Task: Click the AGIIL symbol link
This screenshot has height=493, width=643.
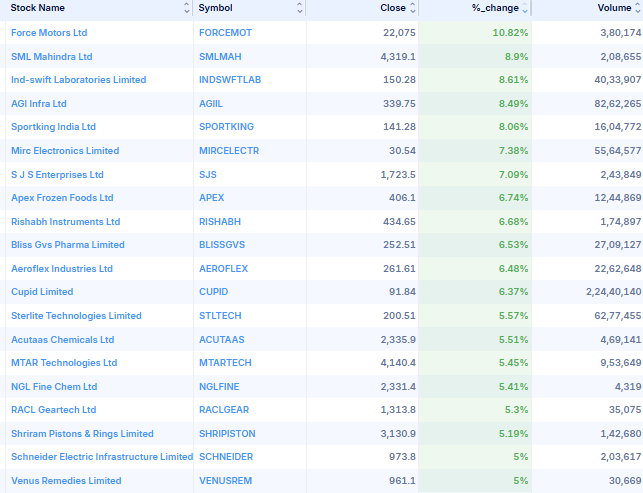Action: click(211, 104)
